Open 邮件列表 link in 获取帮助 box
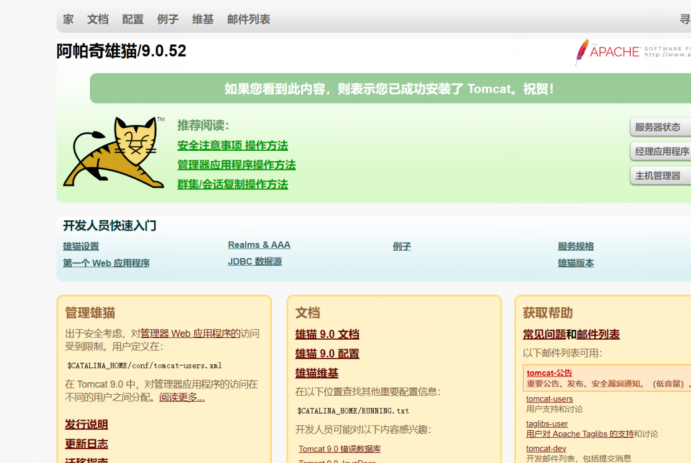The height and width of the screenshot is (463, 692). pos(598,334)
